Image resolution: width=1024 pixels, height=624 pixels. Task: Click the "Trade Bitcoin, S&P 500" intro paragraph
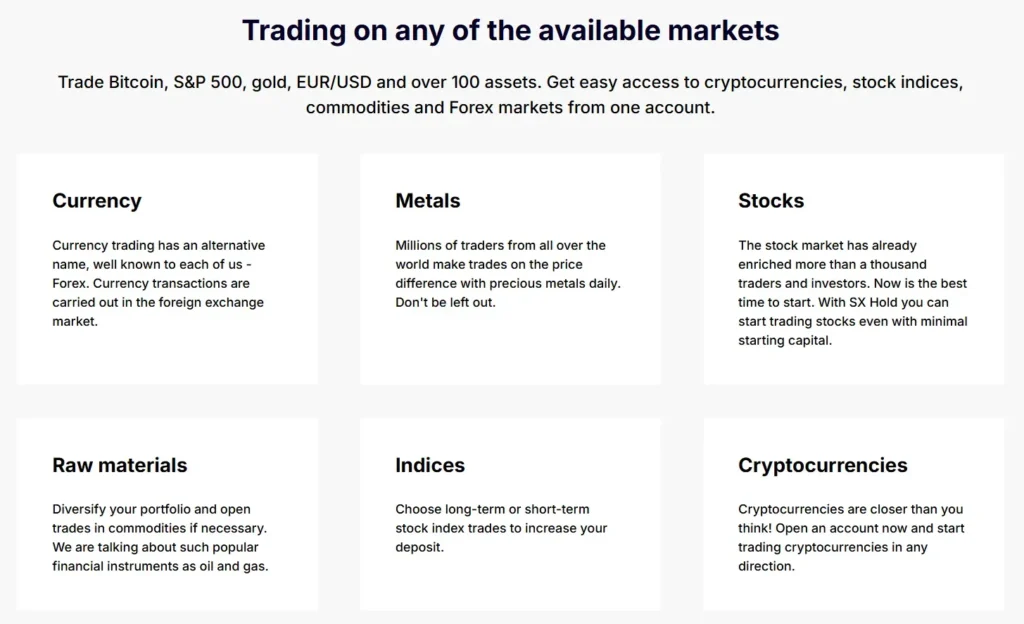(x=511, y=94)
